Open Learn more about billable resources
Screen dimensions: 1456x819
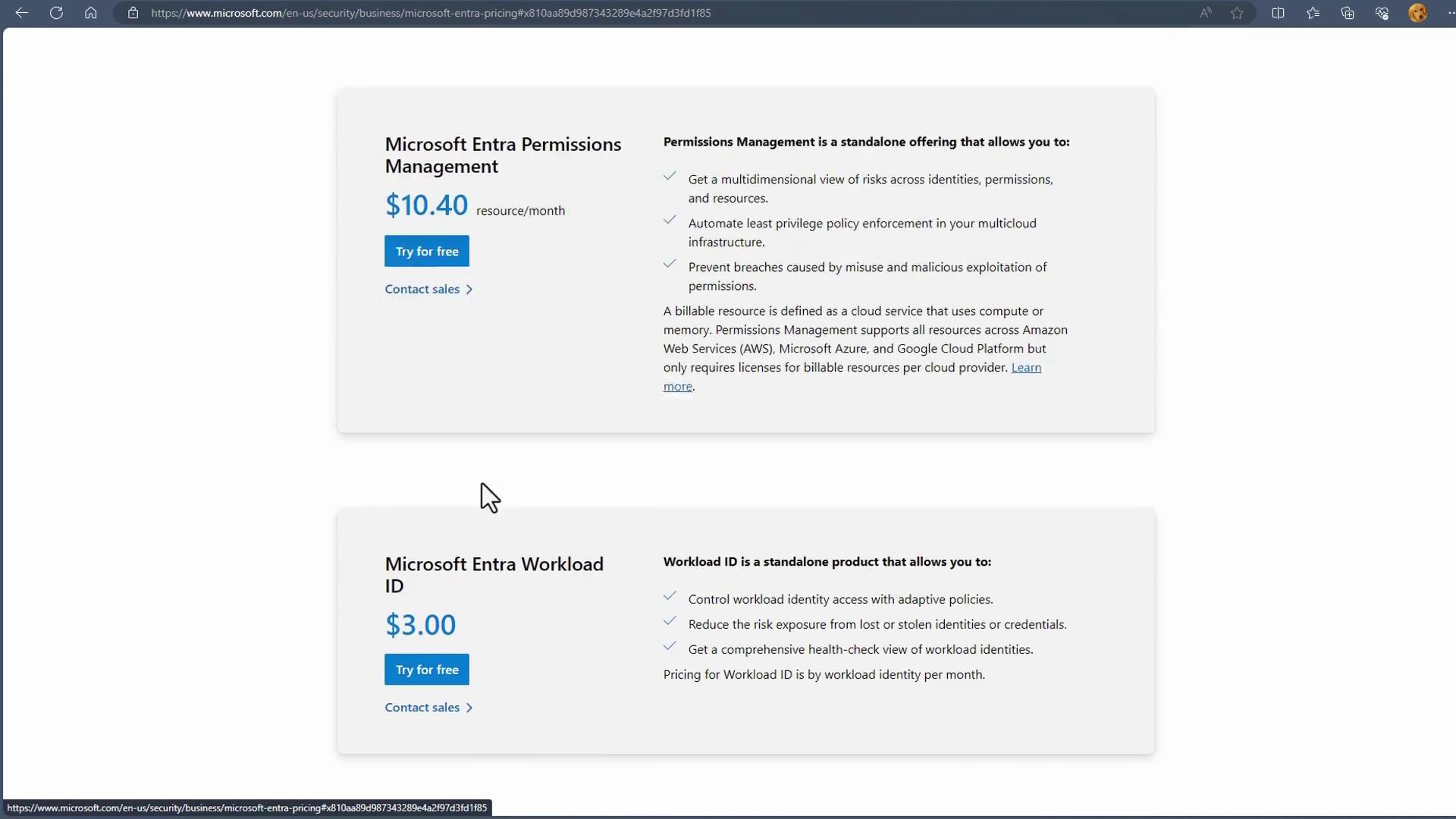pyautogui.click(x=1025, y=368)
